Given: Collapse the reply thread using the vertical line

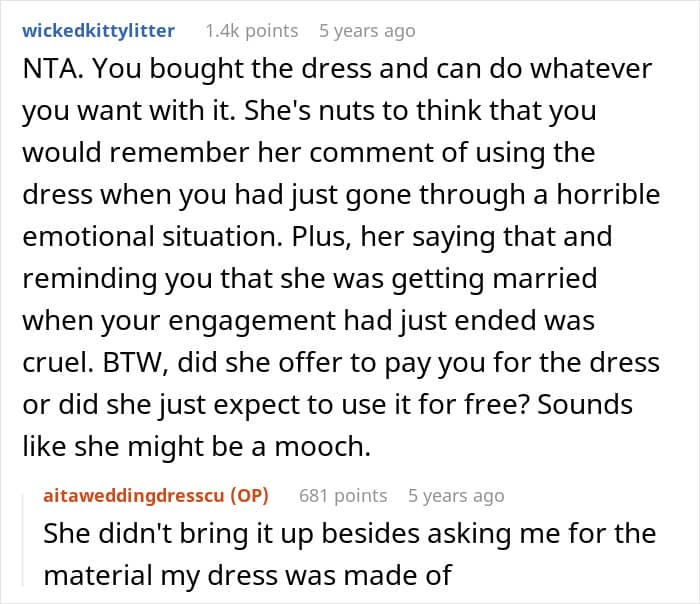Looking at the screenshot, I should 25,540.
